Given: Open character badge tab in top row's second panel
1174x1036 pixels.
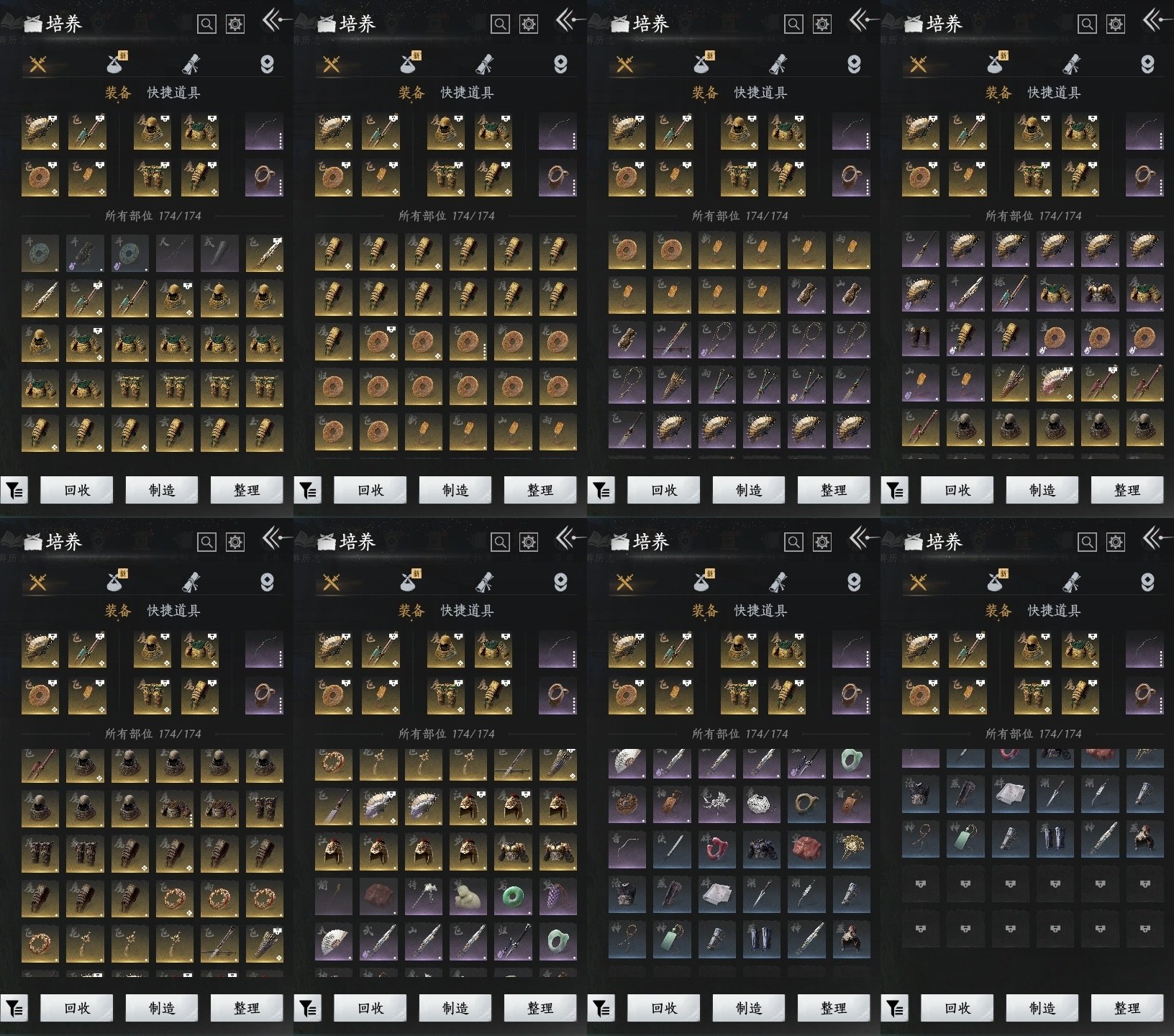Looking at the screenshot, I should tap(560, 65).
